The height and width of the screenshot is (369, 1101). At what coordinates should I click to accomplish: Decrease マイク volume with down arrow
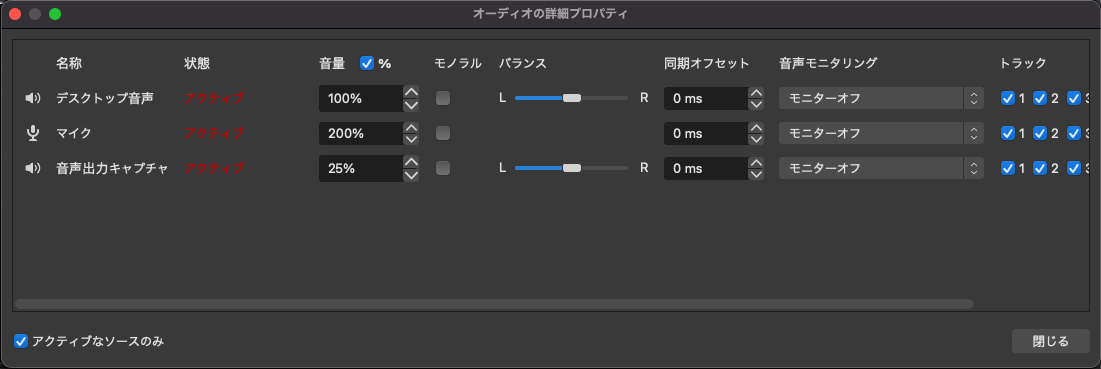[411, 140]
